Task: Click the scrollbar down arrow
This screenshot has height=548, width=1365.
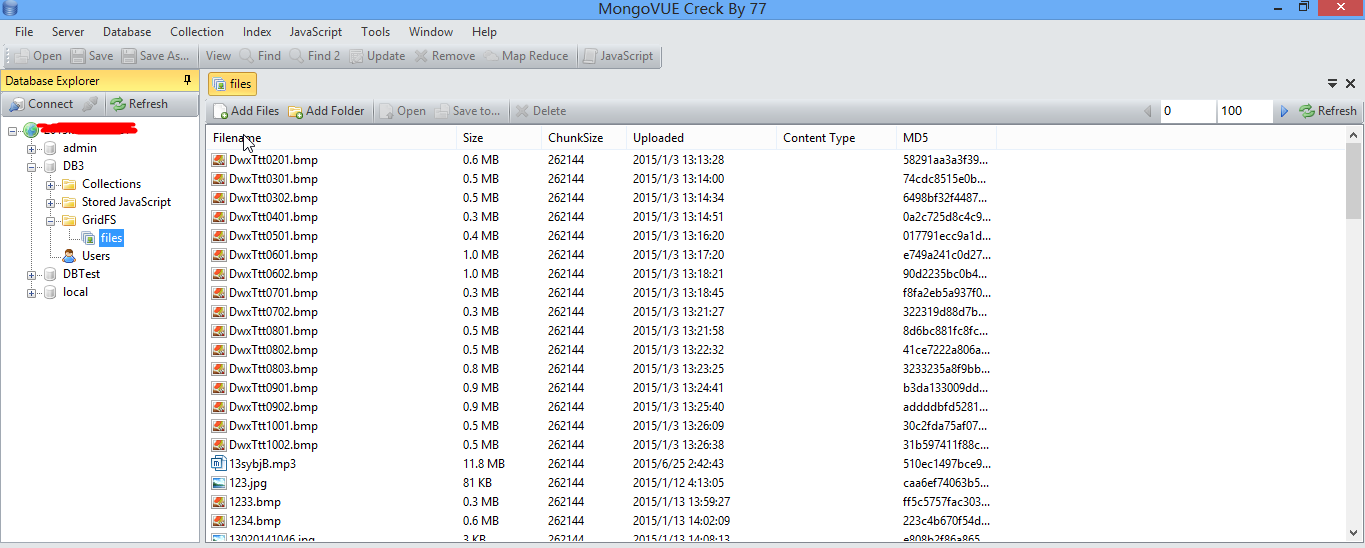Action: 1353,533
